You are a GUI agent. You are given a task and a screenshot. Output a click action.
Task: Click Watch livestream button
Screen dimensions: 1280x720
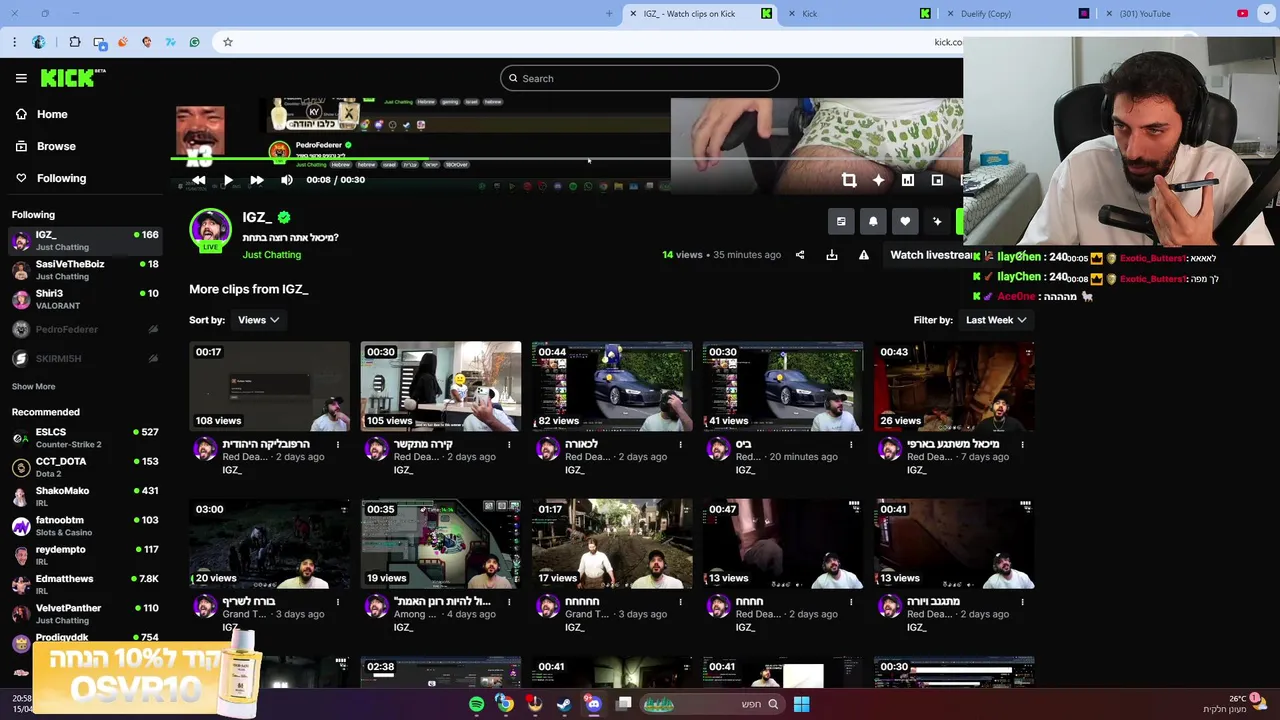pos(931,255)
